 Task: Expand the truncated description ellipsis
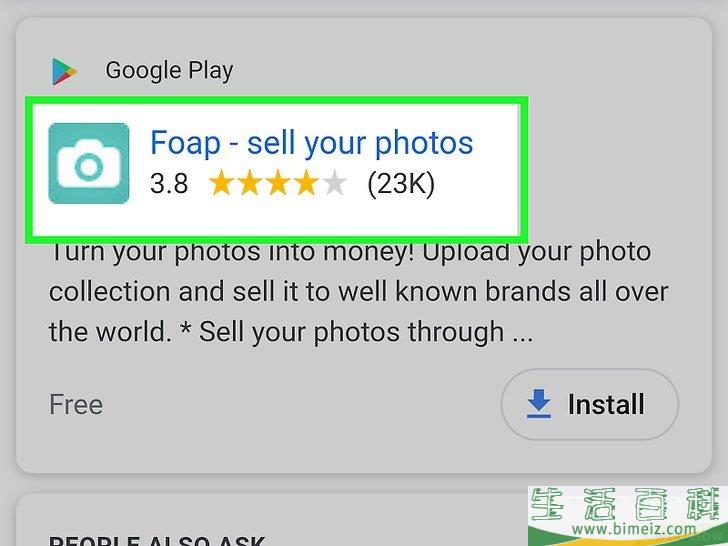(x=523, y=333)
